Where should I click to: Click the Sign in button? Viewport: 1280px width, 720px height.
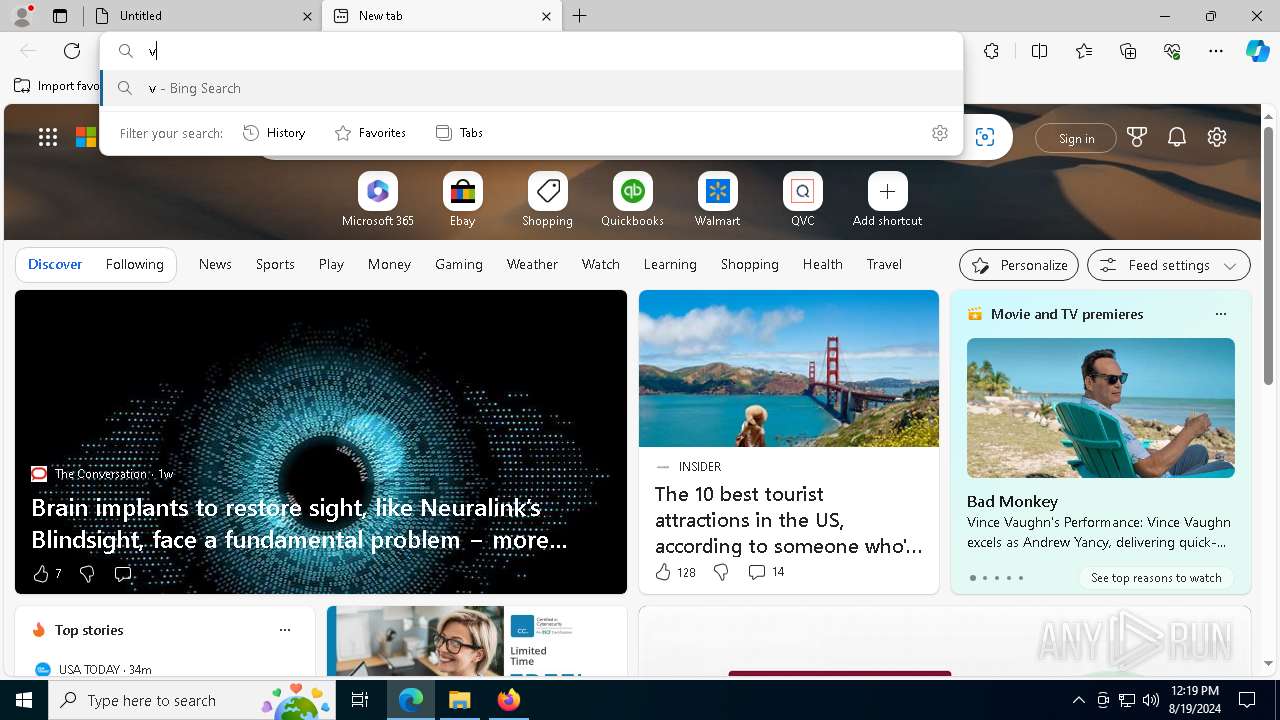point(1076,138)
